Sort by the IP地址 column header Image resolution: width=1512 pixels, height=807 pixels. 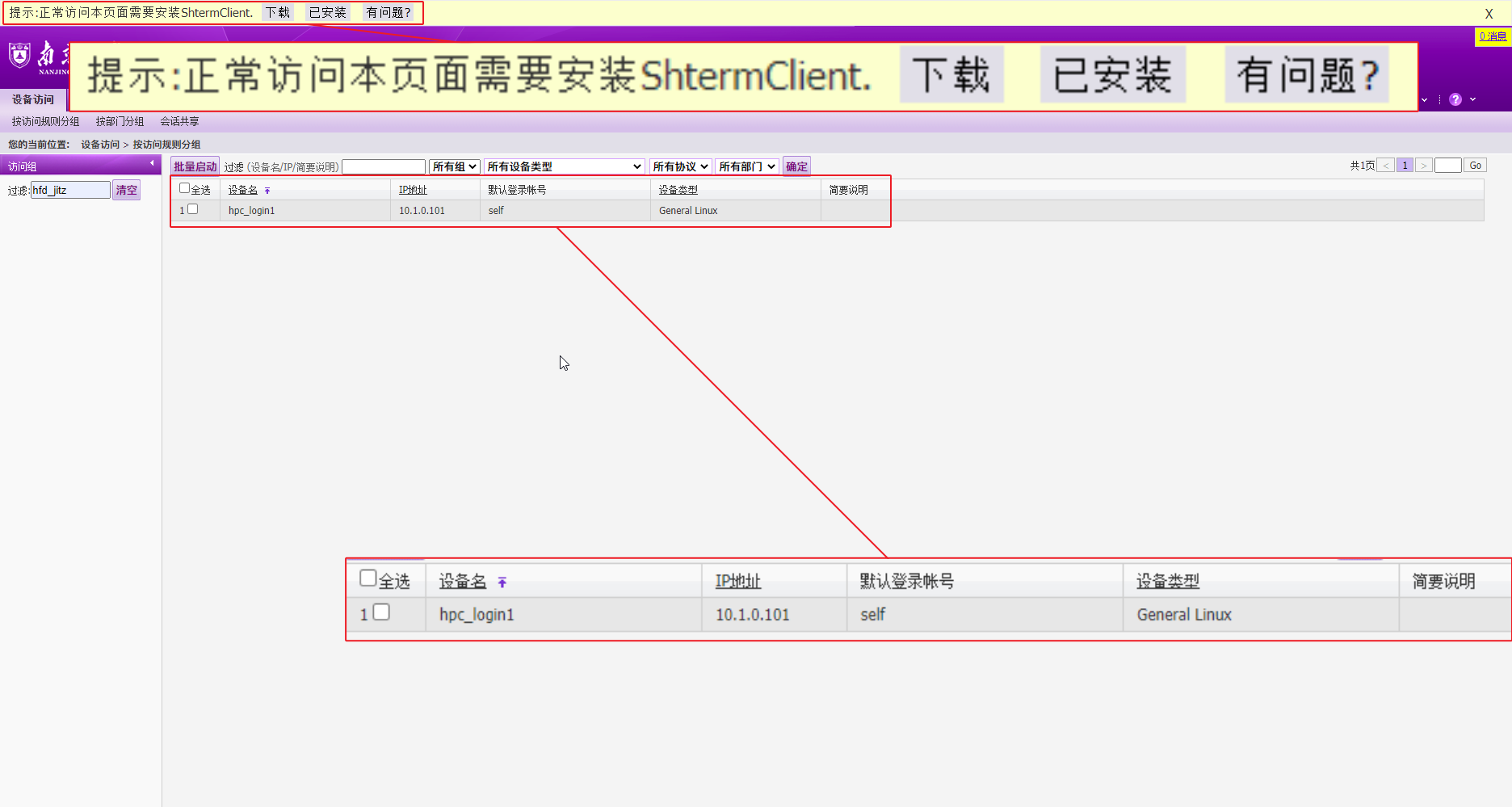tap(413, 190)
